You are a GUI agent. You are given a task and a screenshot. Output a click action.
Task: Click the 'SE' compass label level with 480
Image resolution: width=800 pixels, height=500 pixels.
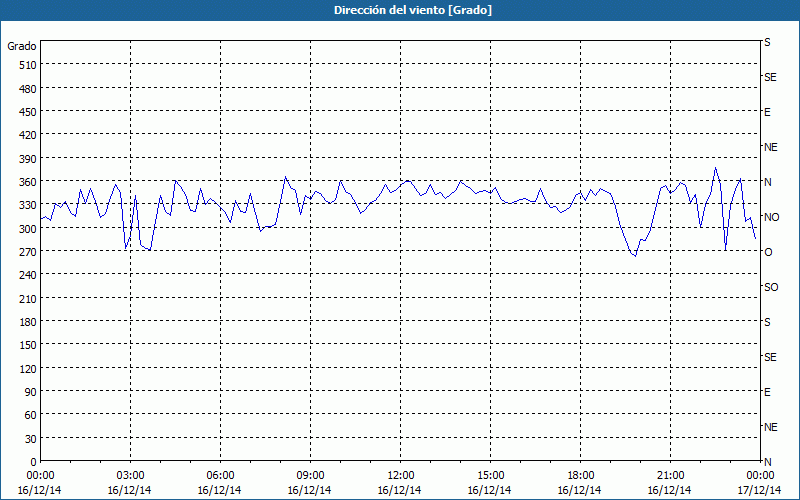point(770,78)
